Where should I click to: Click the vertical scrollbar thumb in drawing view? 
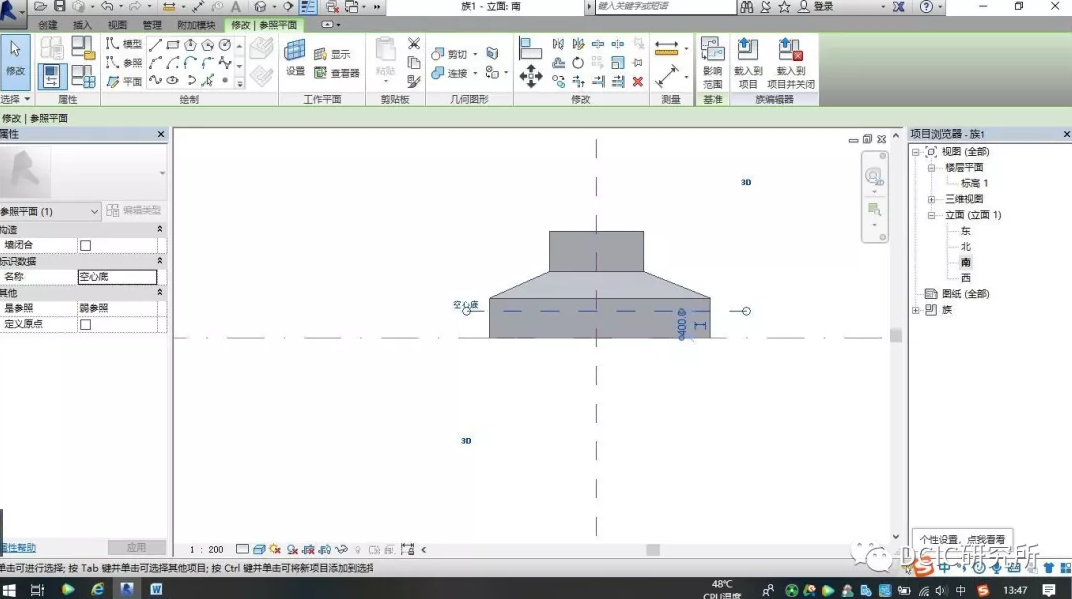(x=896, y=335)
